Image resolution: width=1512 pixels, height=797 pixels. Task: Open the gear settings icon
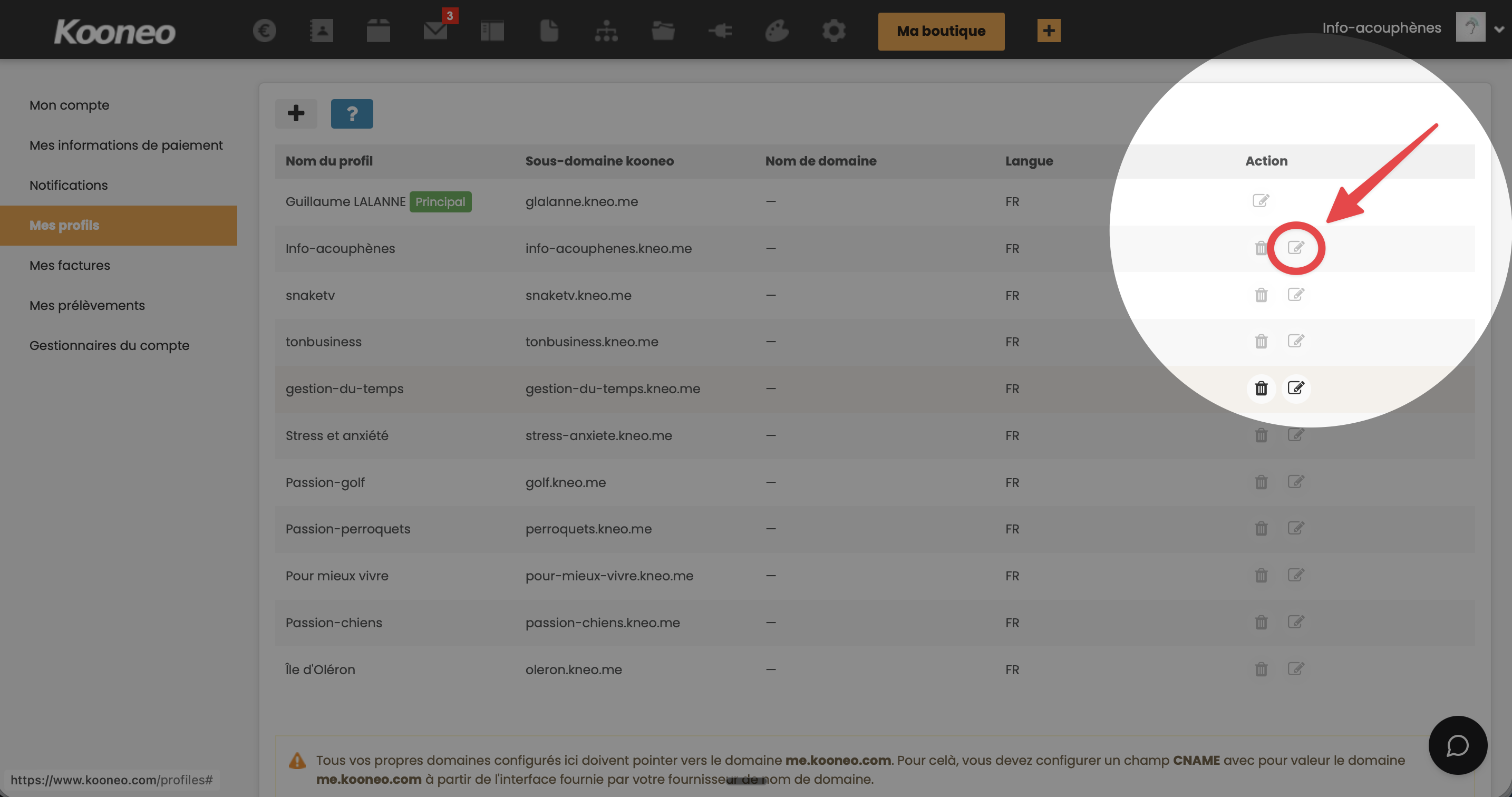[833, 31]
